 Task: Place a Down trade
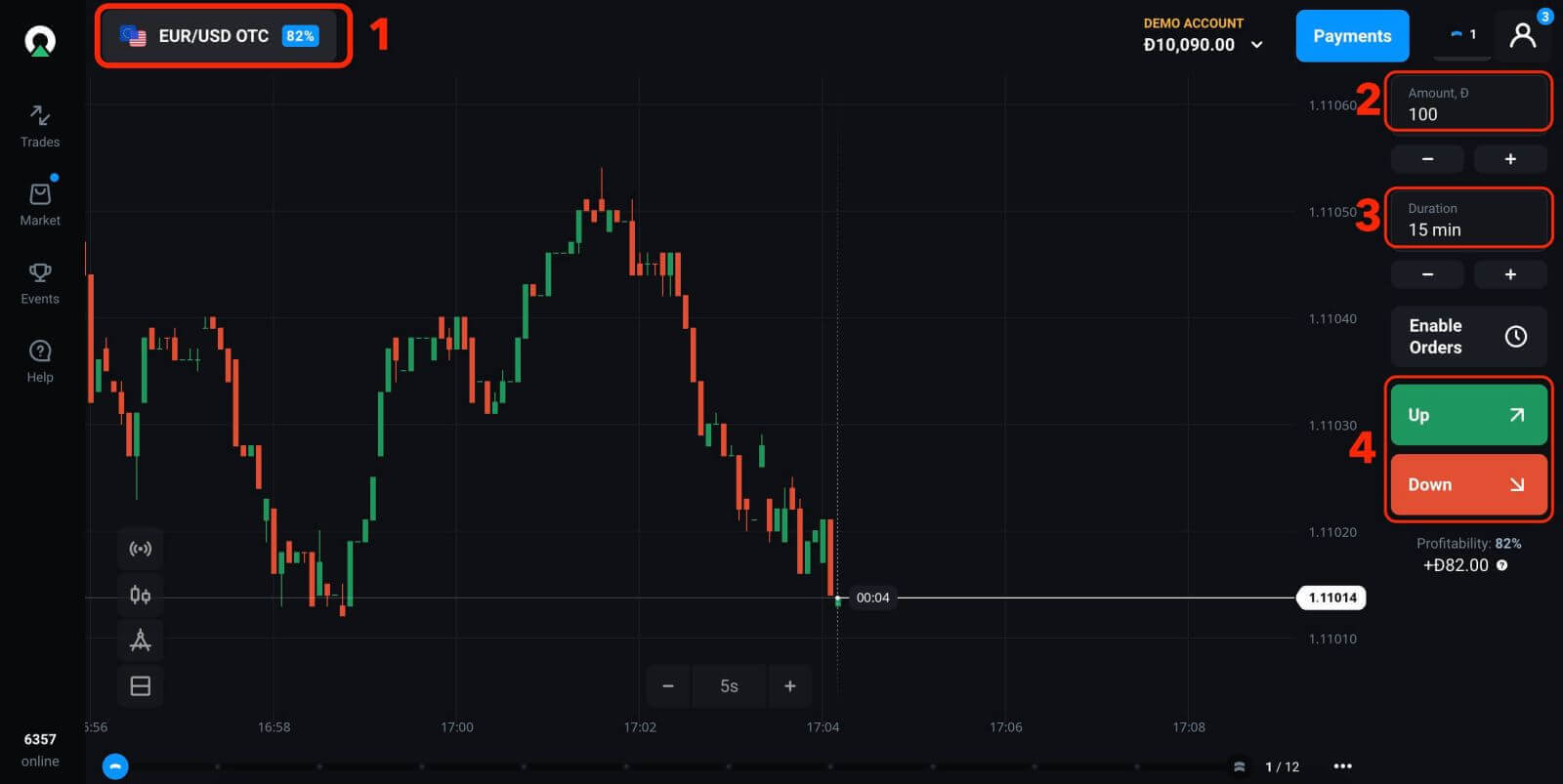coord(1468,484)
